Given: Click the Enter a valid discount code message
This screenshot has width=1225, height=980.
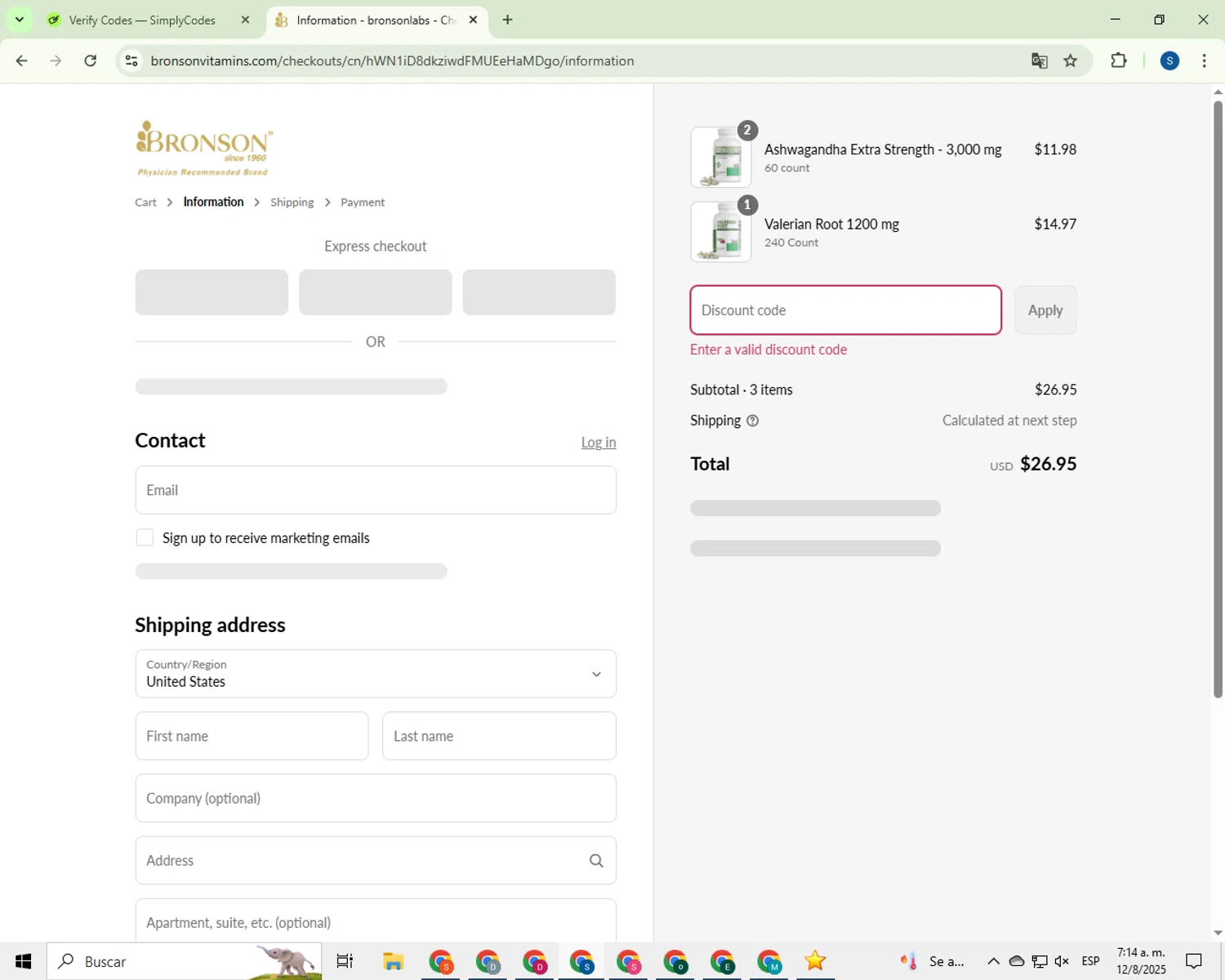Looking at the screenshot, I should pyautogui.click(x=768, y=350).
